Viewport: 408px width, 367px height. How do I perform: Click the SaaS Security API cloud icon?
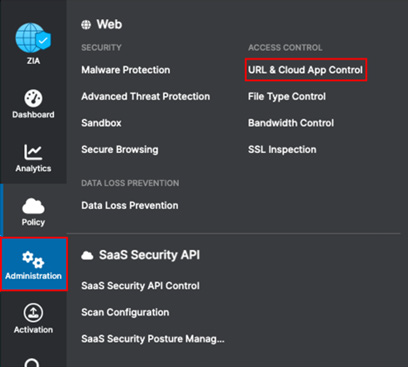point(87,256)
